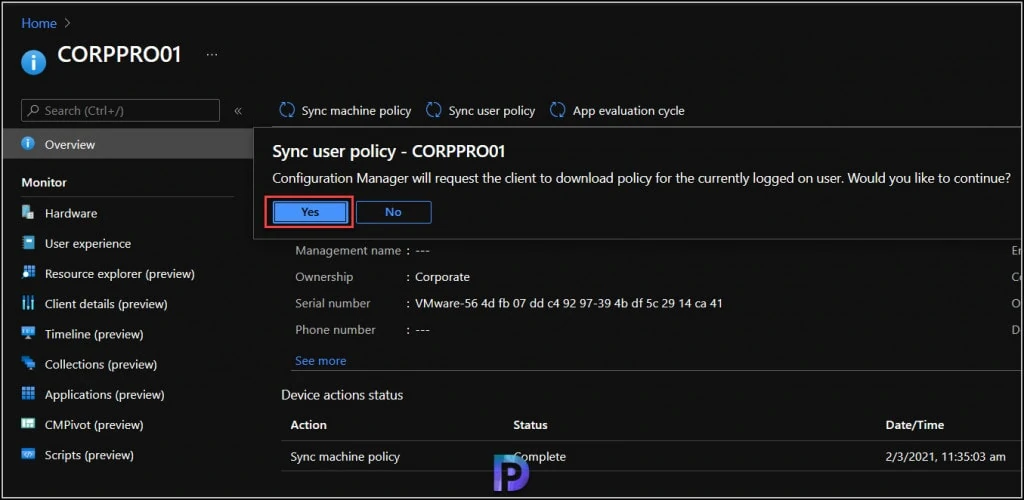Click the Scripts icon in the sidebar
This screenshot has width=1024, height=500.
click(x=28, y=454)
